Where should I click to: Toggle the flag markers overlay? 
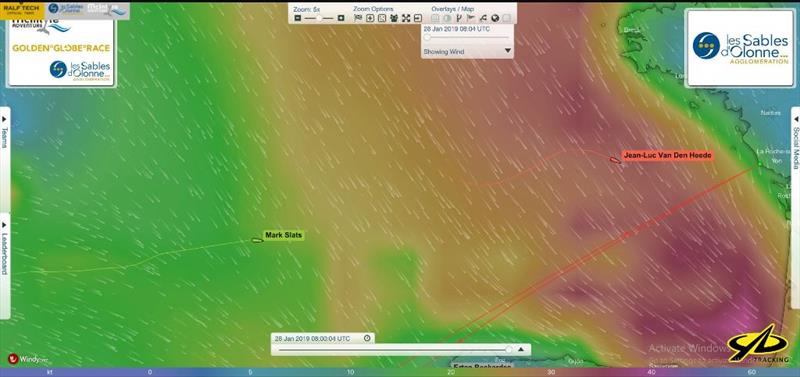coord(471,18)
